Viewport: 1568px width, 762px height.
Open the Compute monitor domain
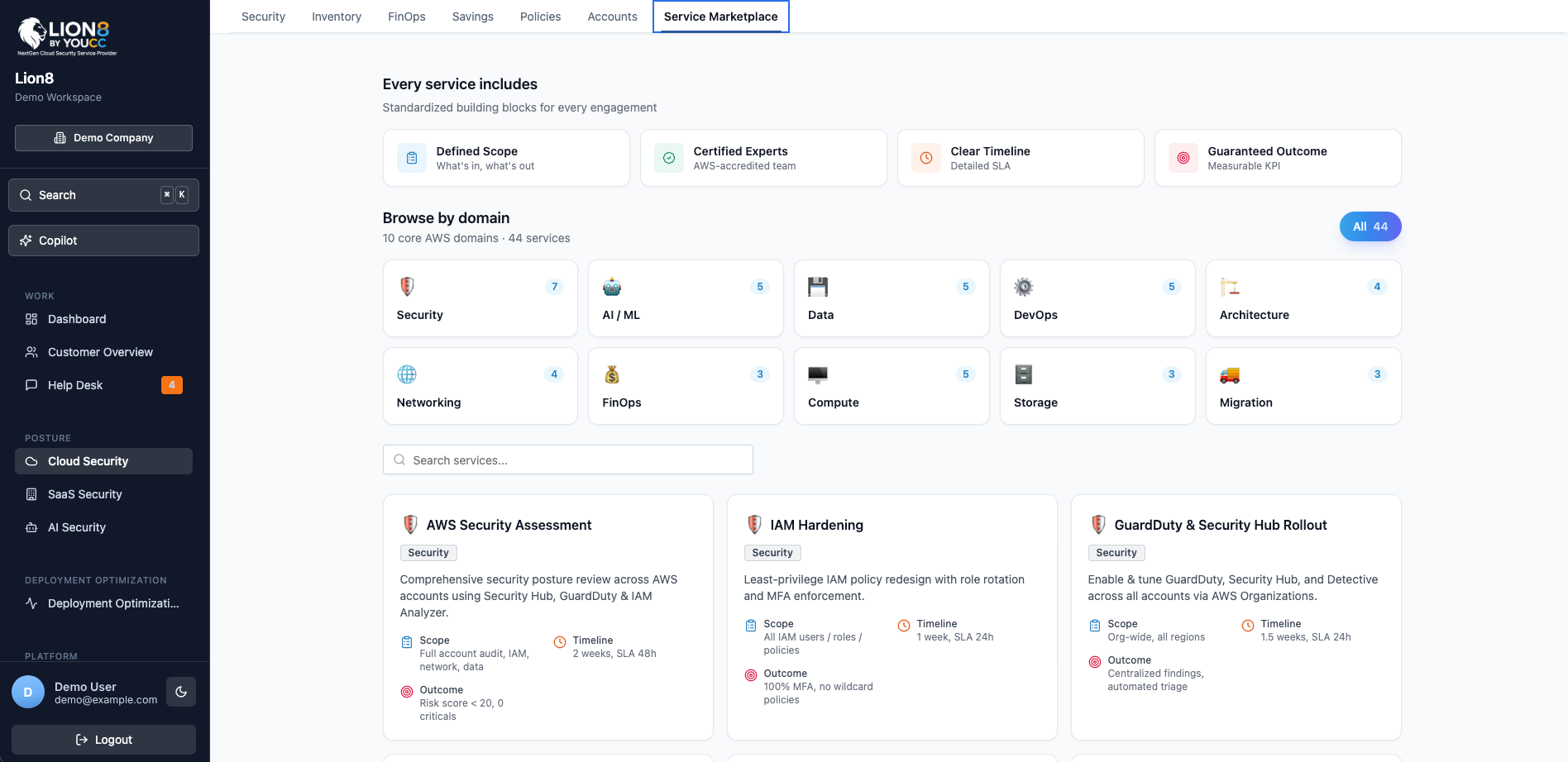pos(892,386)
